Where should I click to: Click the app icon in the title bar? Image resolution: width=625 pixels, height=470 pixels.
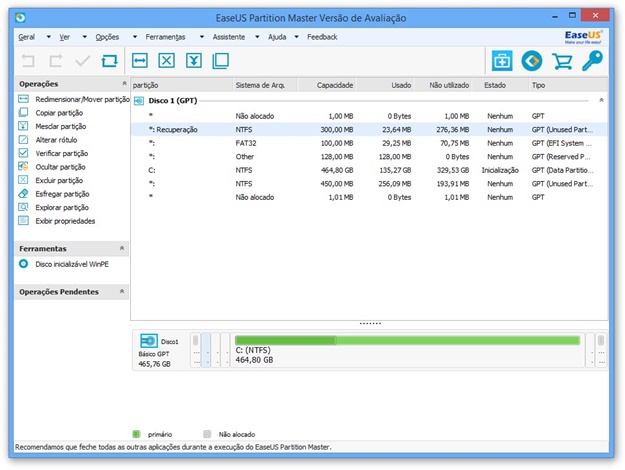tap(20, 18)
